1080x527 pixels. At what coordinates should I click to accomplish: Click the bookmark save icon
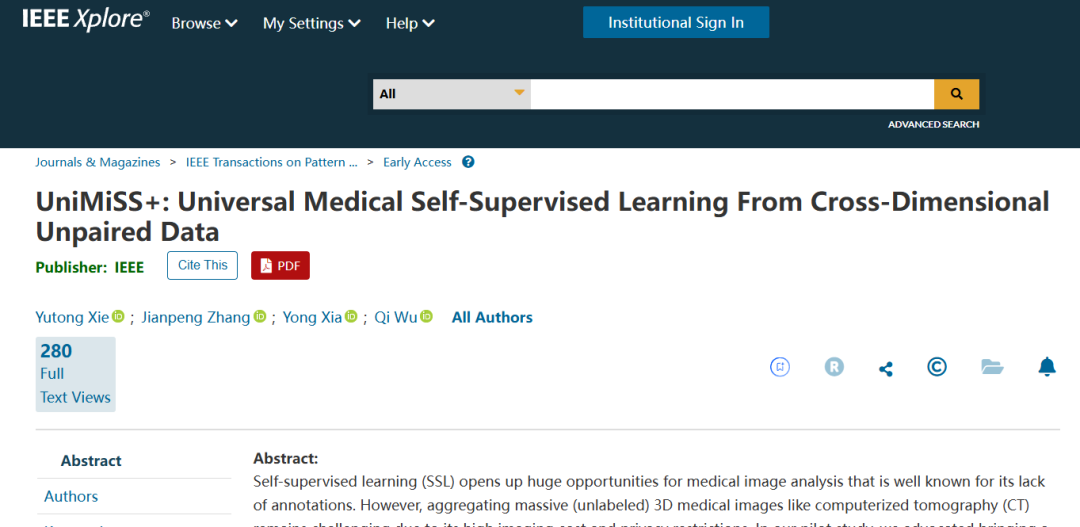coord(780,367)
